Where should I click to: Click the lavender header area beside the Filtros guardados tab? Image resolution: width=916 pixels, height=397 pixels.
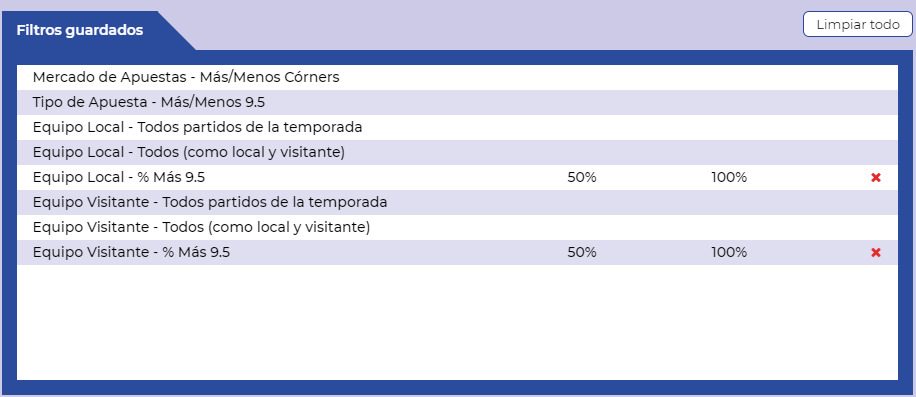coord(497,26)
